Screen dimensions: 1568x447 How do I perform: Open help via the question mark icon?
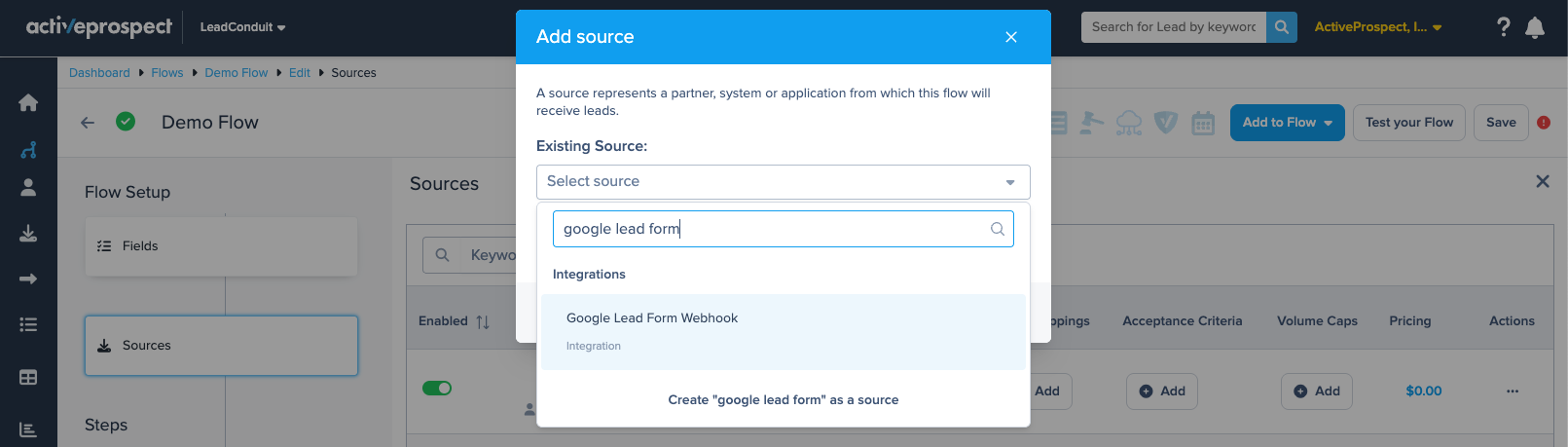(x=1503, y=27)
